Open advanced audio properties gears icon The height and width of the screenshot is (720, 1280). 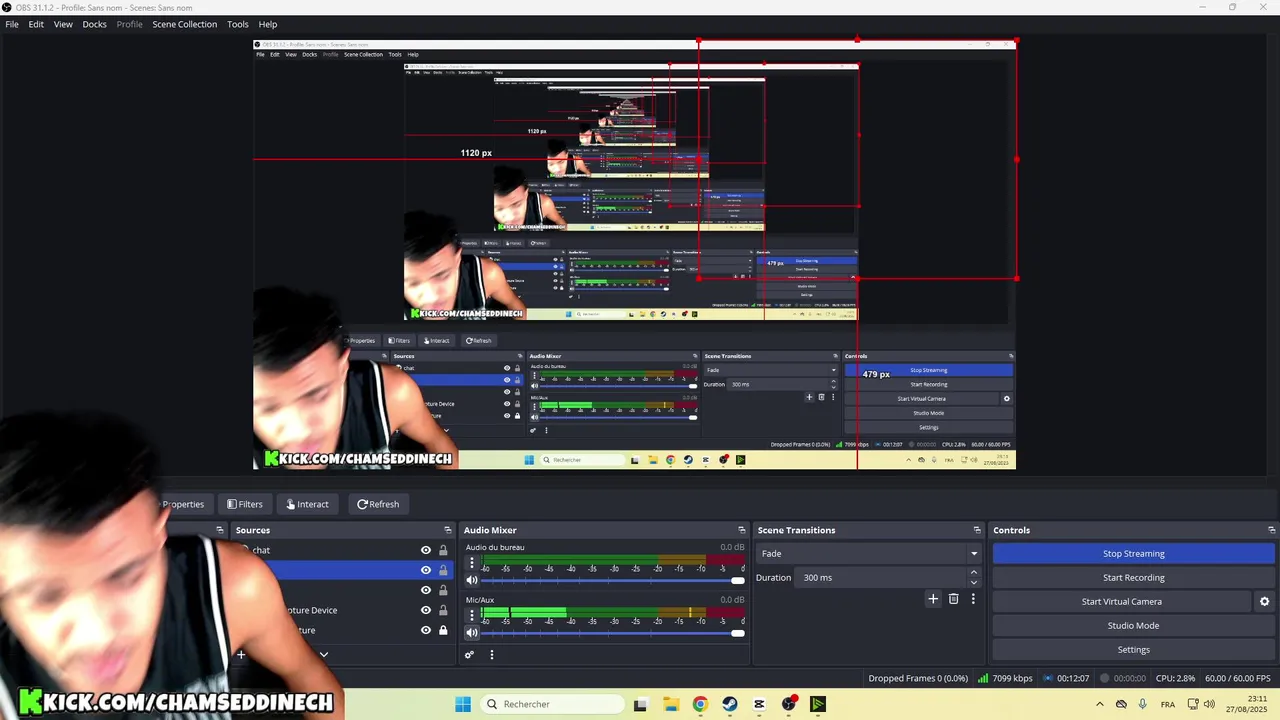(x=469, y=655)
